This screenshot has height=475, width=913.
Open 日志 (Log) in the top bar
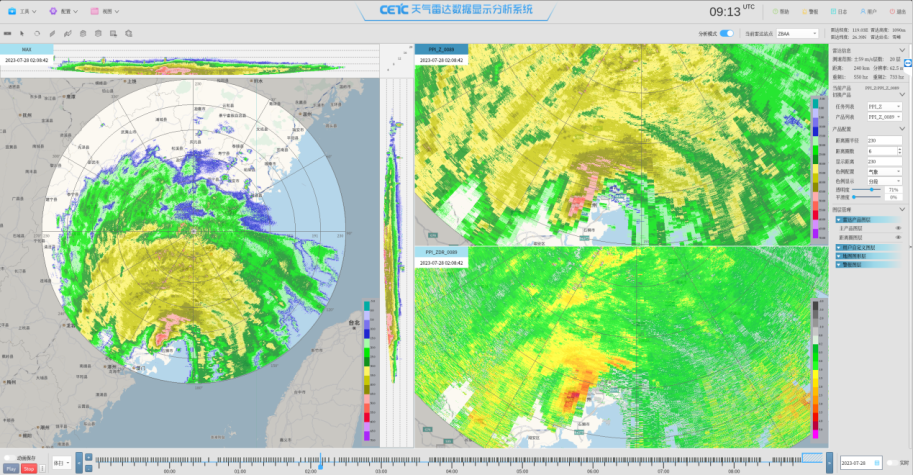tap(839, 12)
